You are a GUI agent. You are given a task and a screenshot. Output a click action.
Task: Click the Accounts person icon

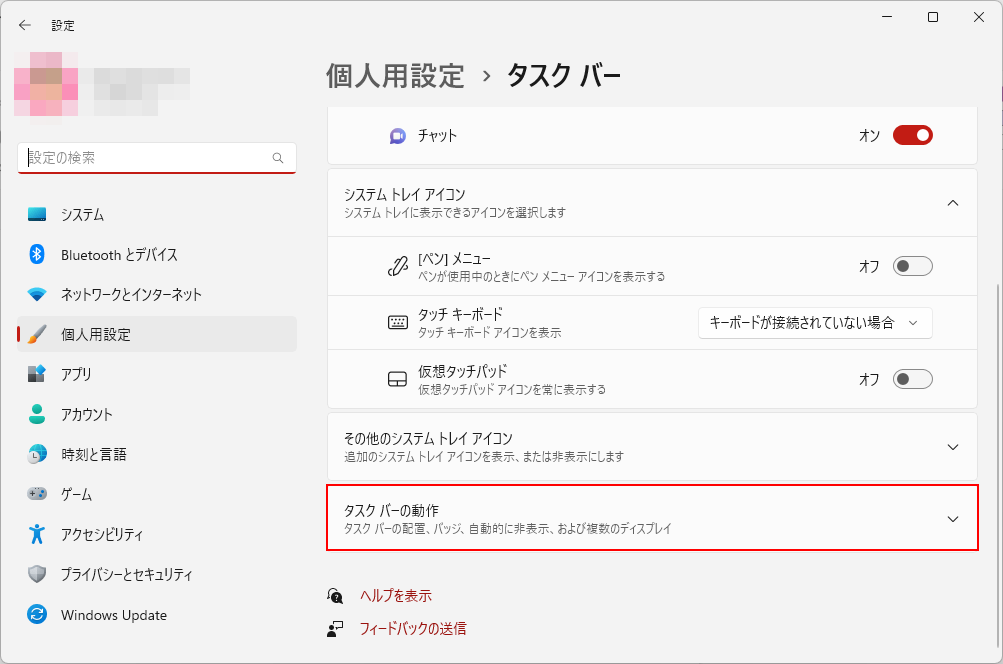click(37, 414)
